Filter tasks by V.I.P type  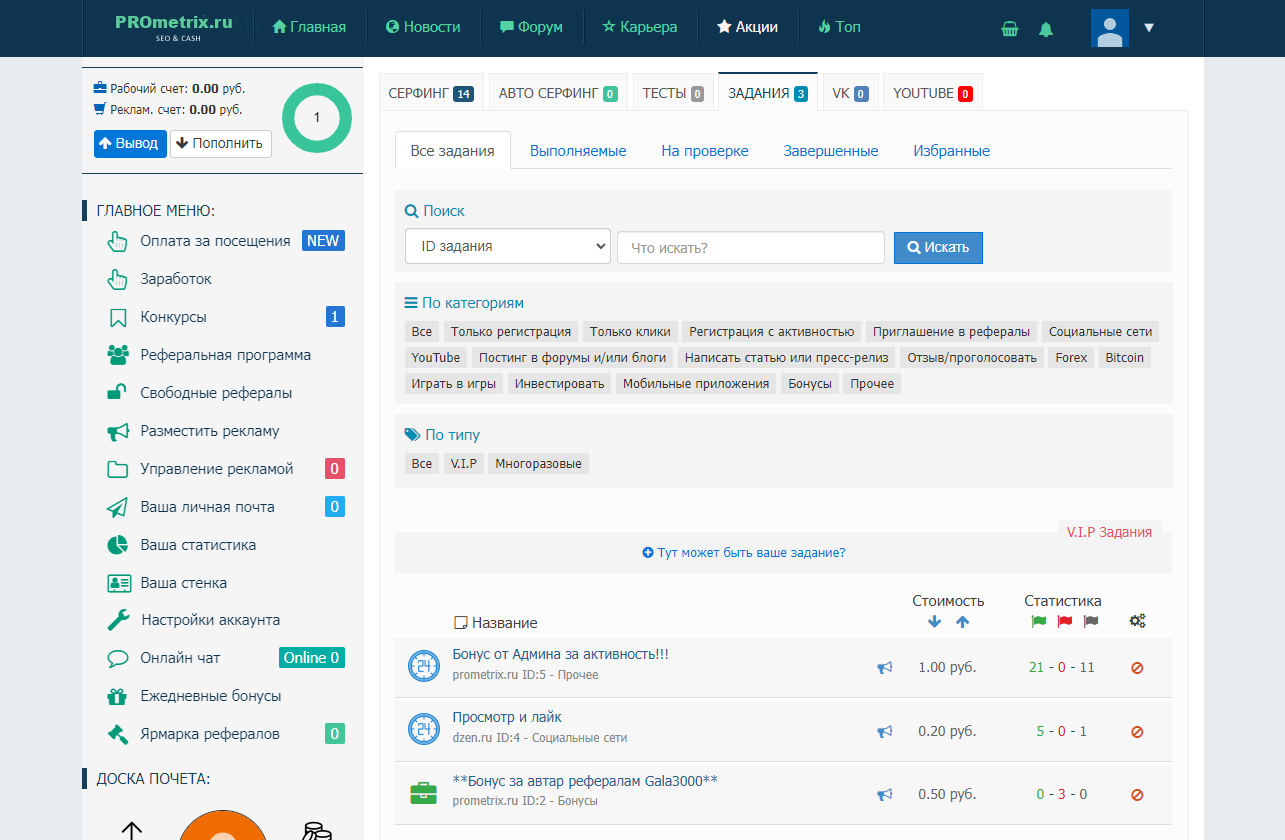(464, 464)
